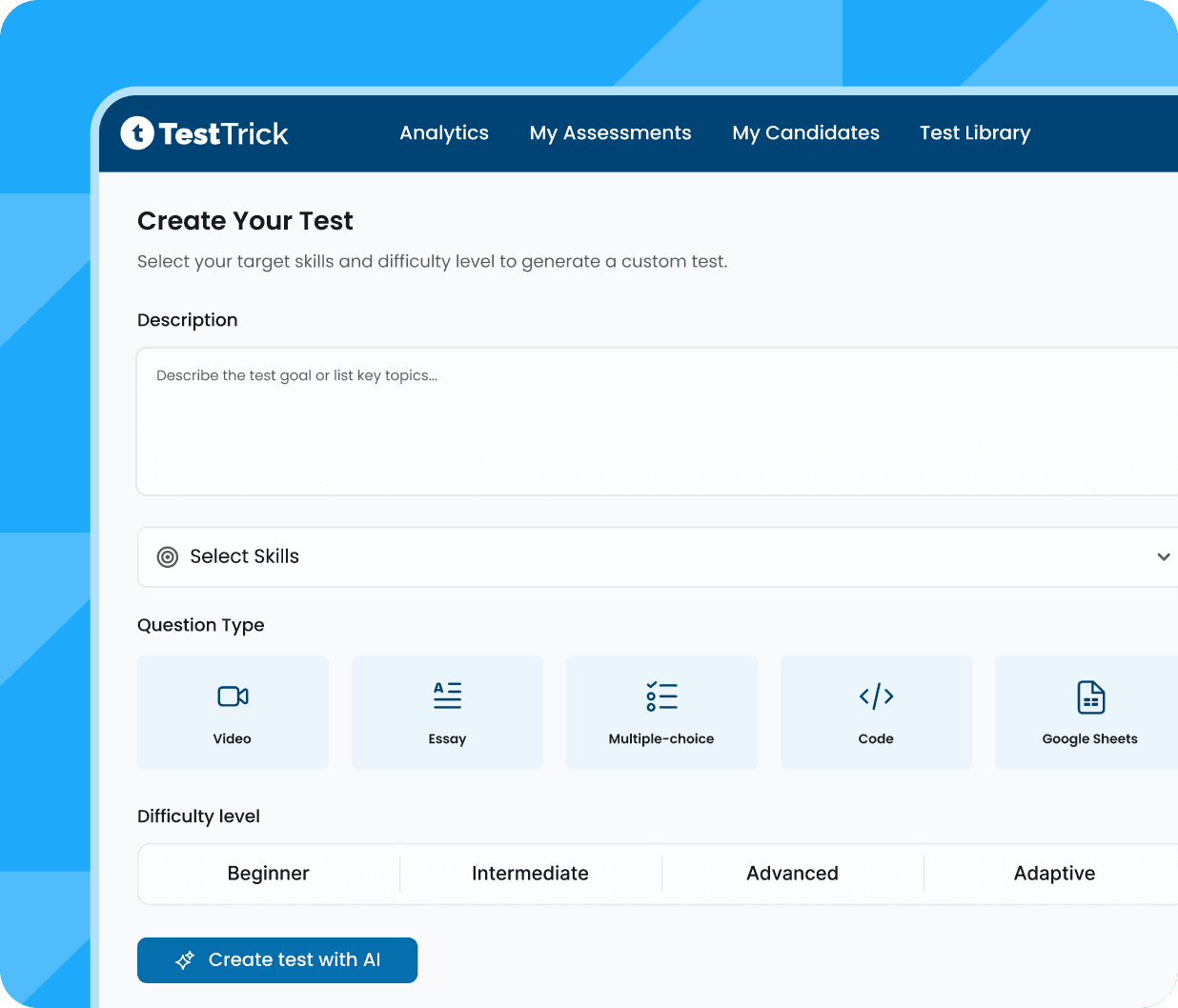
Task: Expand Select Skills via chevron arrow
Action: coord(1164,556)
